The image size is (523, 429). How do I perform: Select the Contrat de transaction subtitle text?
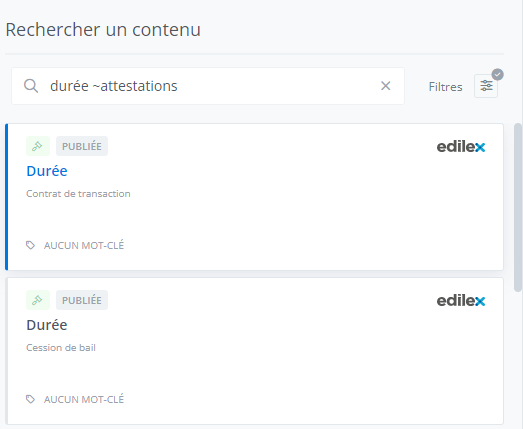tap(78, 194)
